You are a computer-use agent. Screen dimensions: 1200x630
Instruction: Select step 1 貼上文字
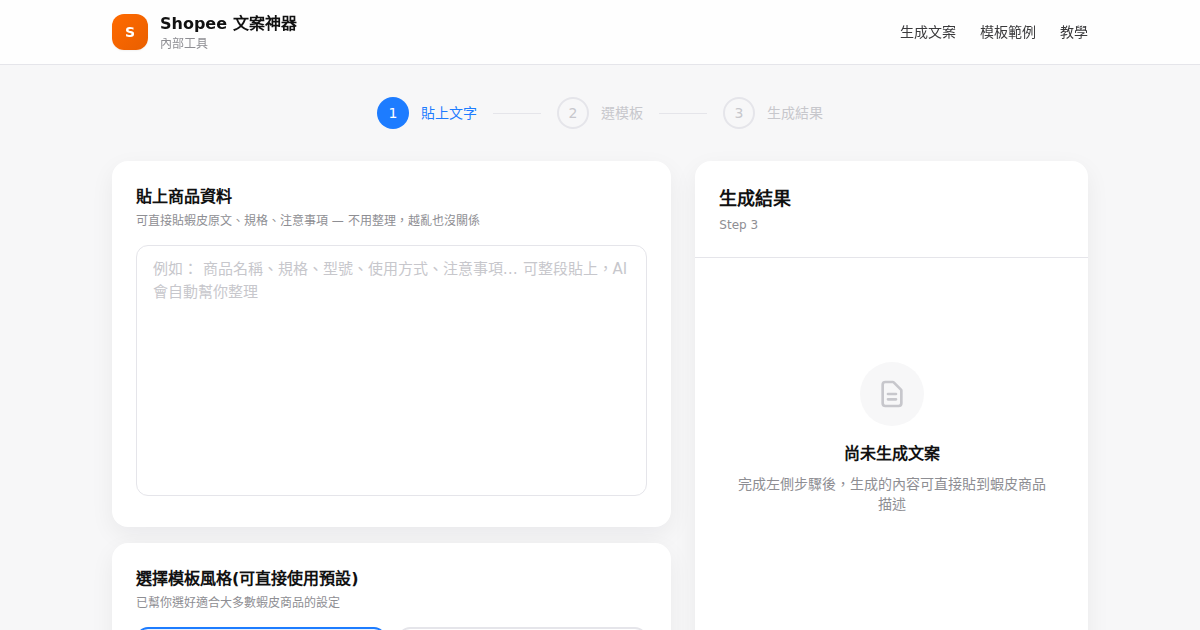[427, 113]
